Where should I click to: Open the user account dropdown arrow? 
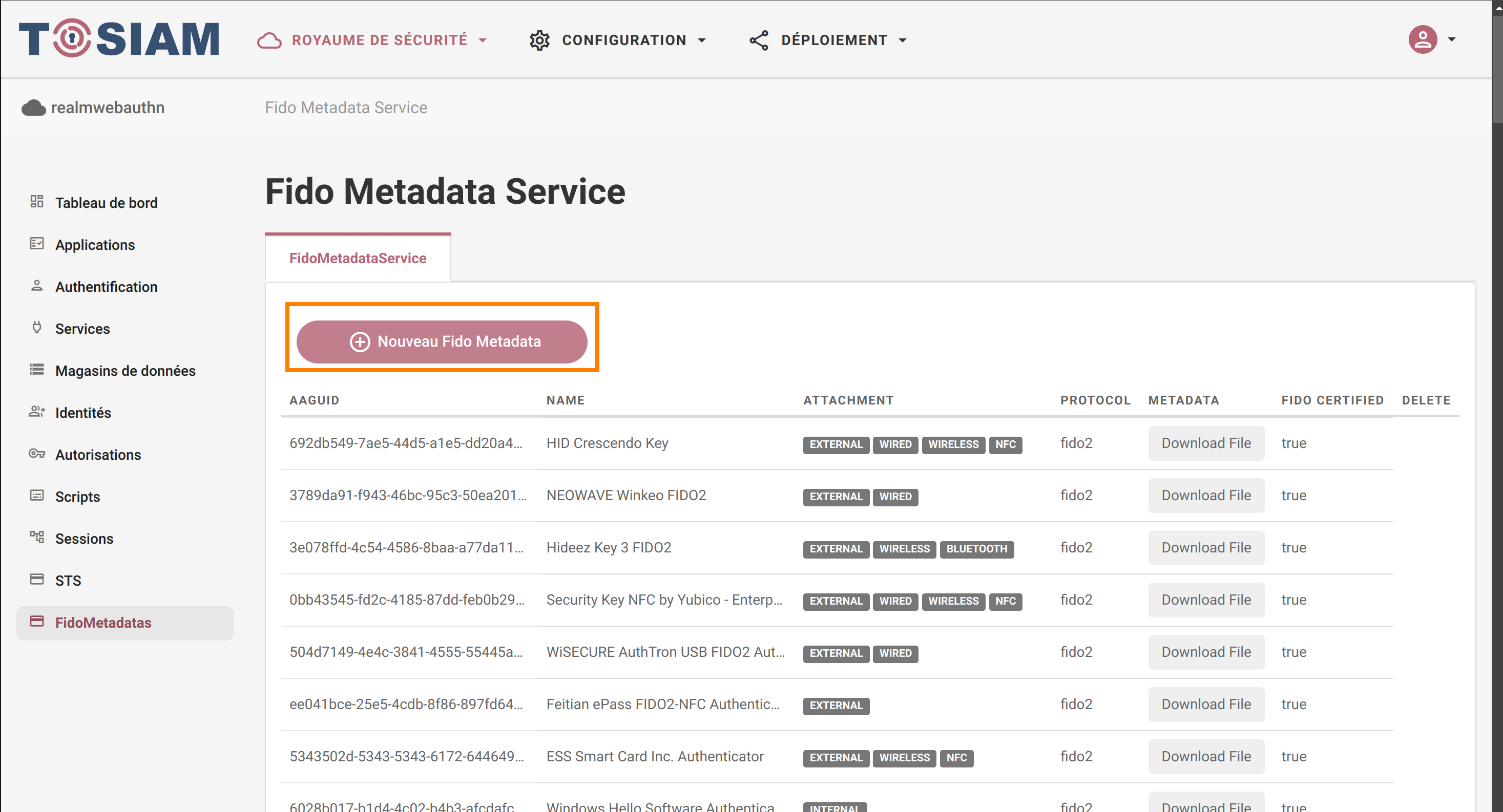(x=1452, y=39)
